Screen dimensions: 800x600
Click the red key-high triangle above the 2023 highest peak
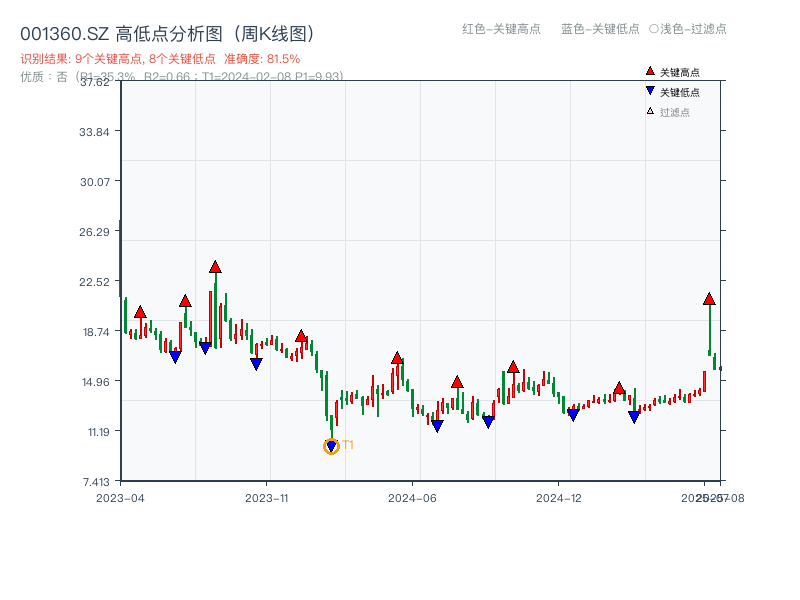pyautogui.click(x=215, y=266)
